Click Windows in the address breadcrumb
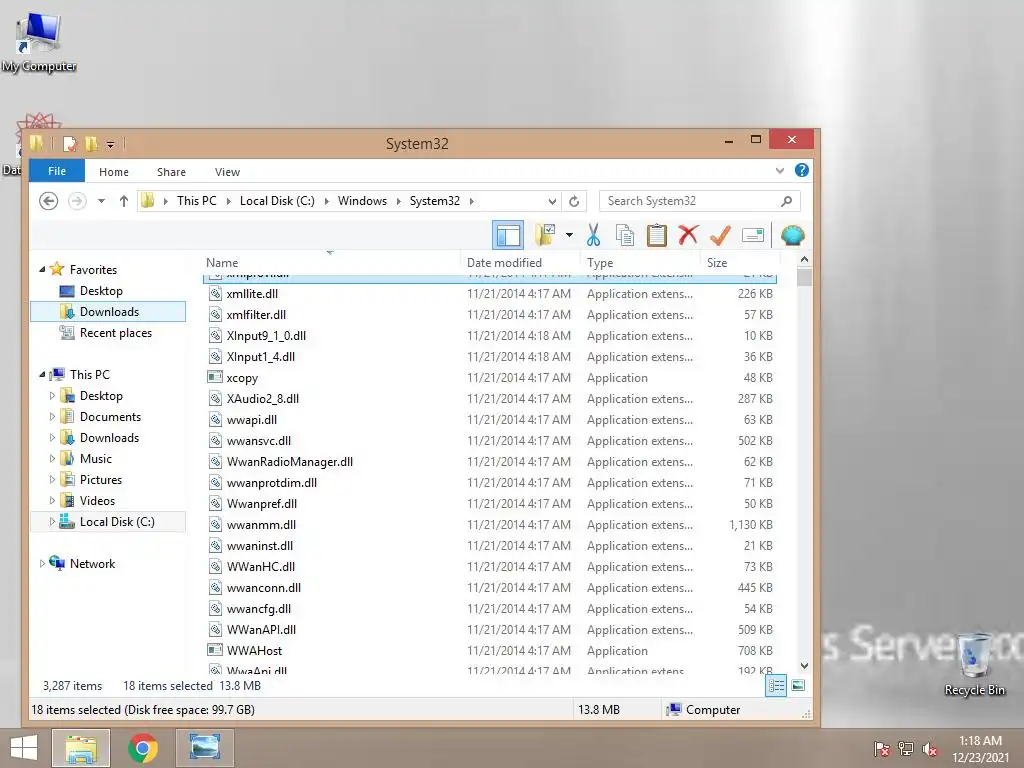Image resolution: width=1024 pixels, height=768 pixels. 362,201
